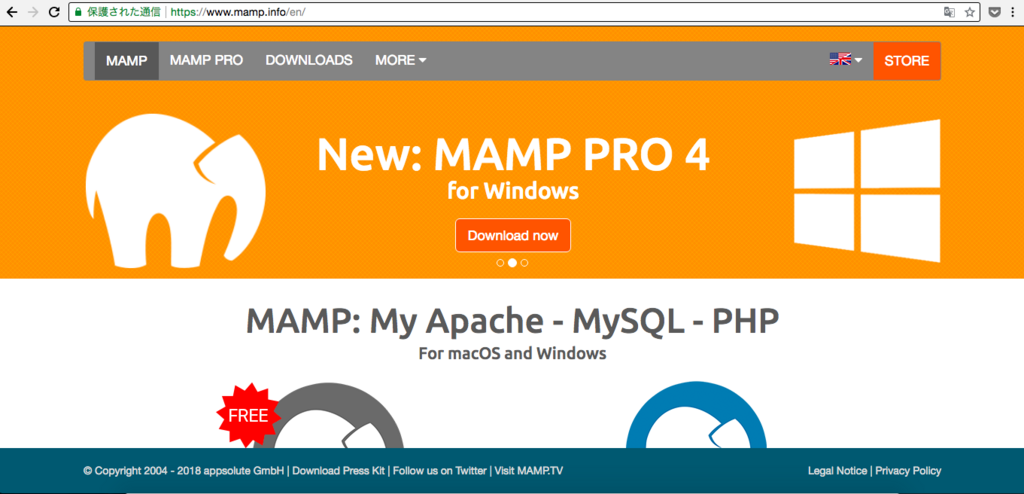Click 'MAMP: My Apache - MySQL - PHP' heading
This screenshot has width=1024, height=494.
click(x=513, y=321)
